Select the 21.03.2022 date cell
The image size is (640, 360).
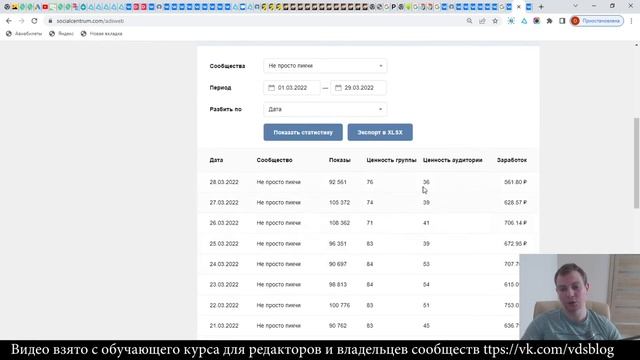click(x=224, y=326)
